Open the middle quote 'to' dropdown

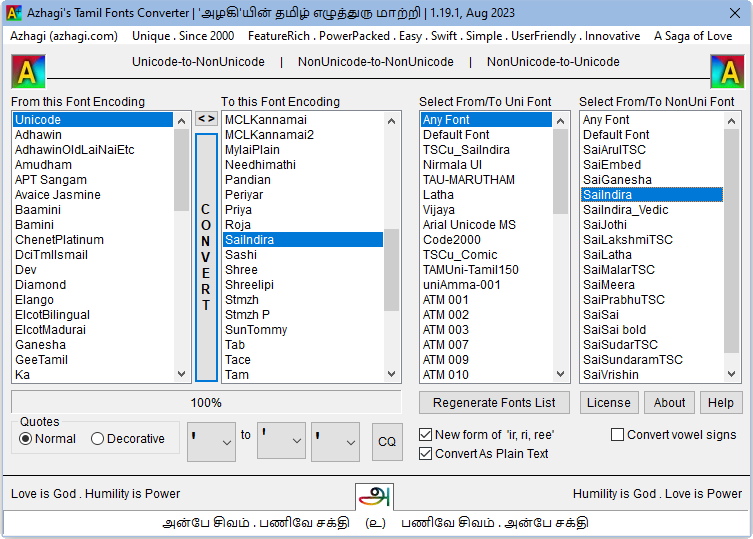point(281,441)
